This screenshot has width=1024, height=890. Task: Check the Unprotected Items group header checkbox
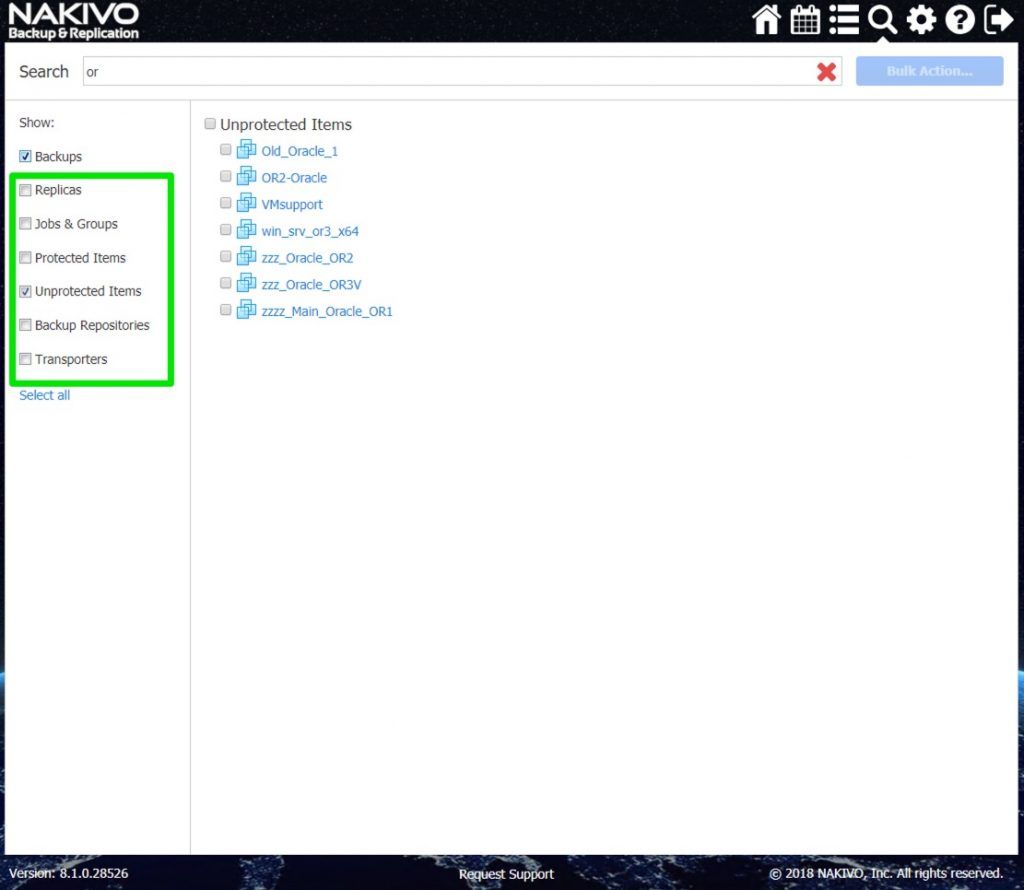(x=210, y=123)
